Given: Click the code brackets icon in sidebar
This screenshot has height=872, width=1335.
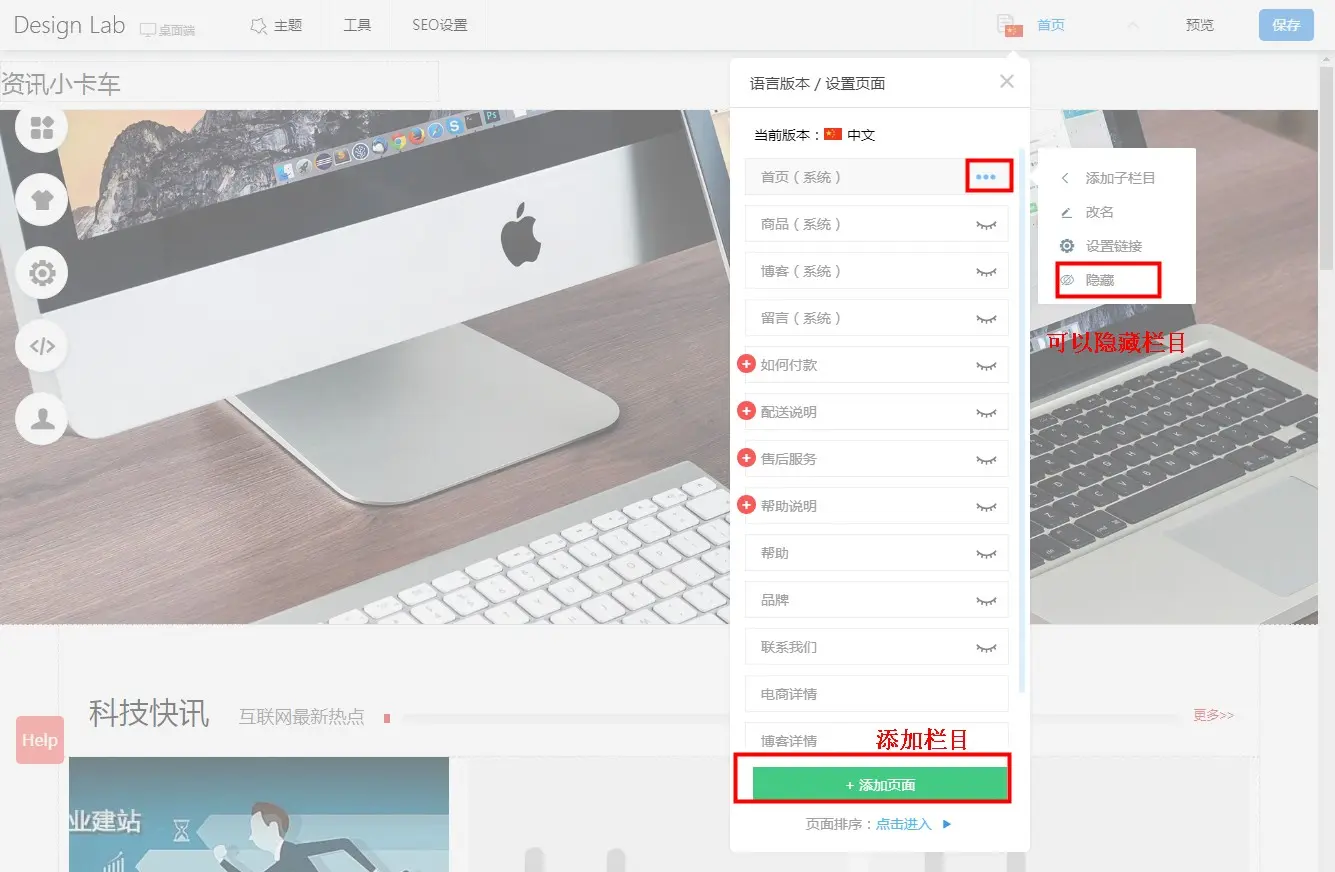Looking at the screenshot, I should click(x=42, y=346).
